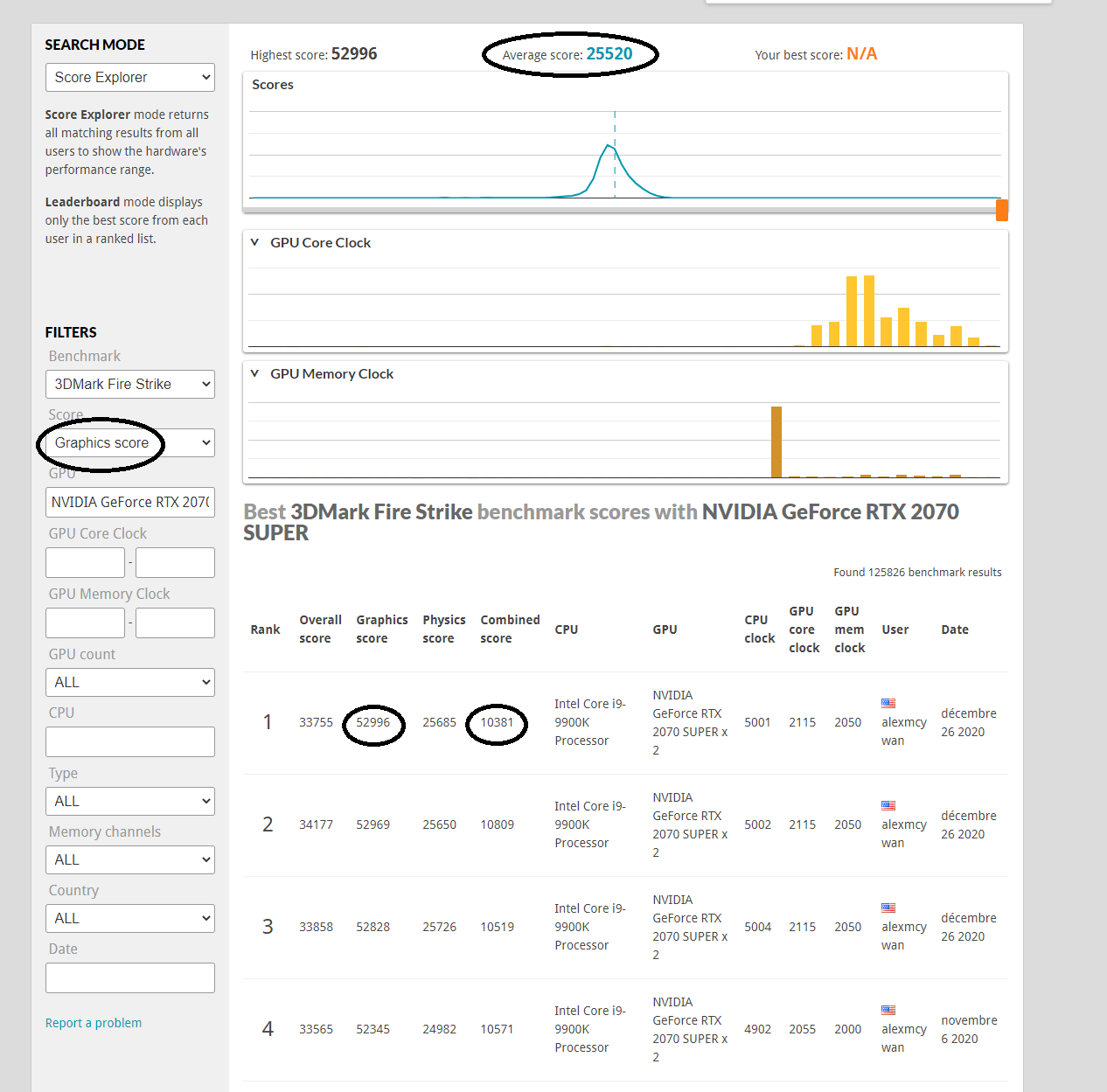1107x1092 pixels.
Task: Click the Rank column header
Action: (x=265, y=629)
